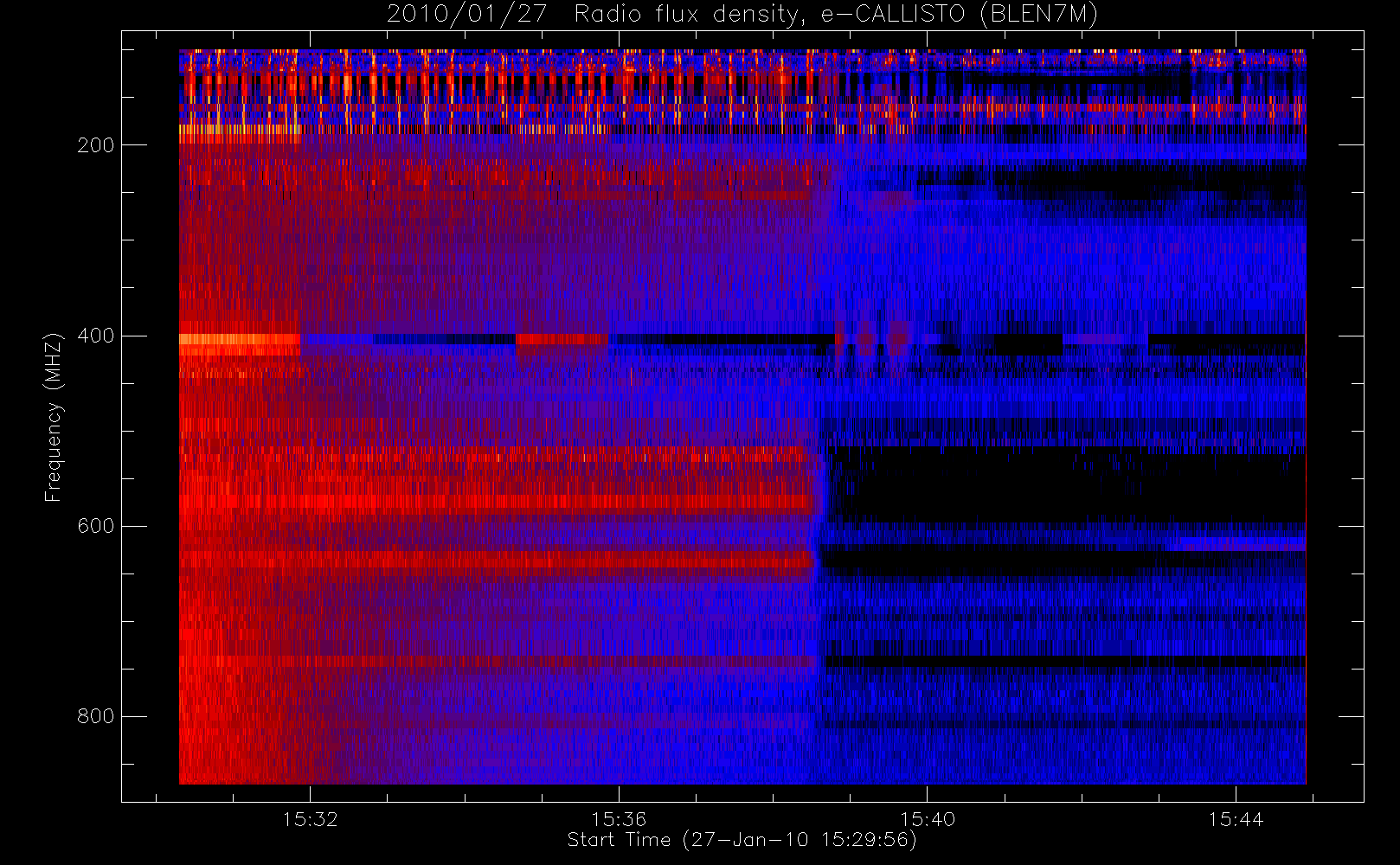Click the 15:44 time tick label
The height and width of the screenshot is (865, 1400).
coord(1236,819)
